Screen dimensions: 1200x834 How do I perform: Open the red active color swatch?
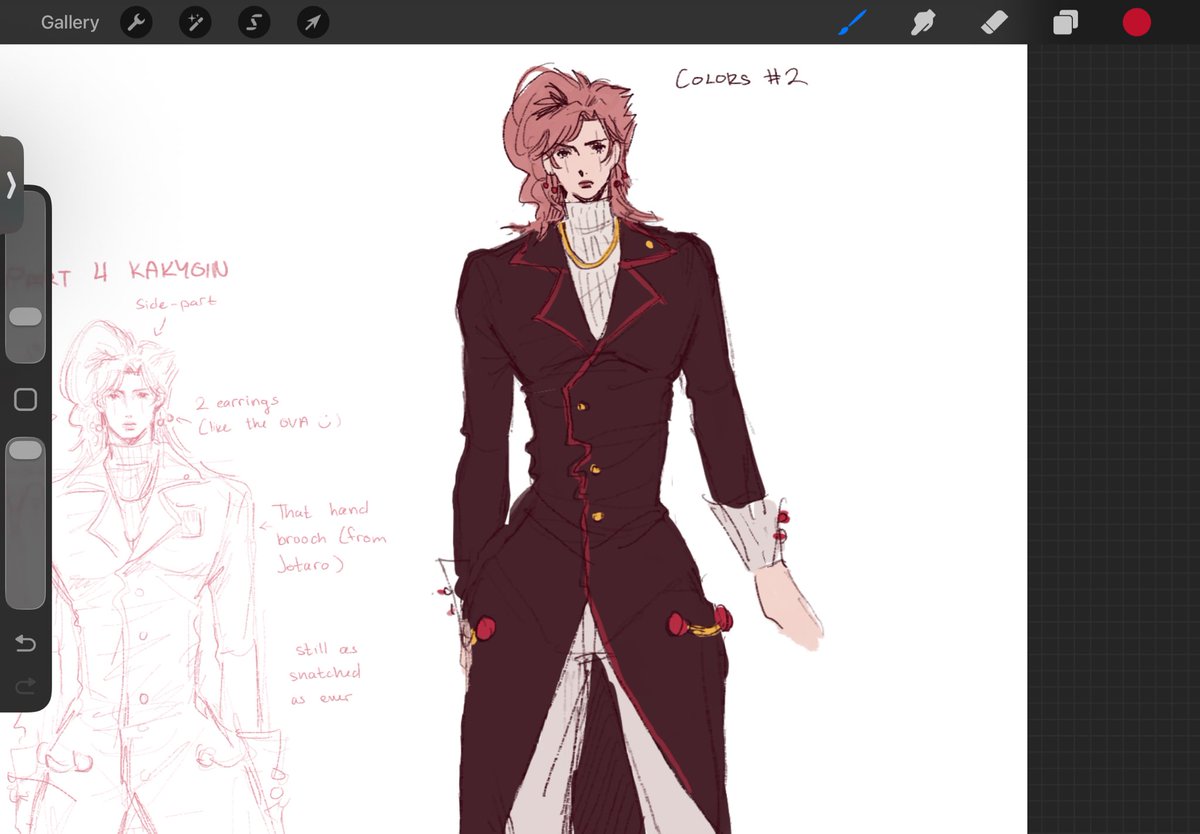1136,22
